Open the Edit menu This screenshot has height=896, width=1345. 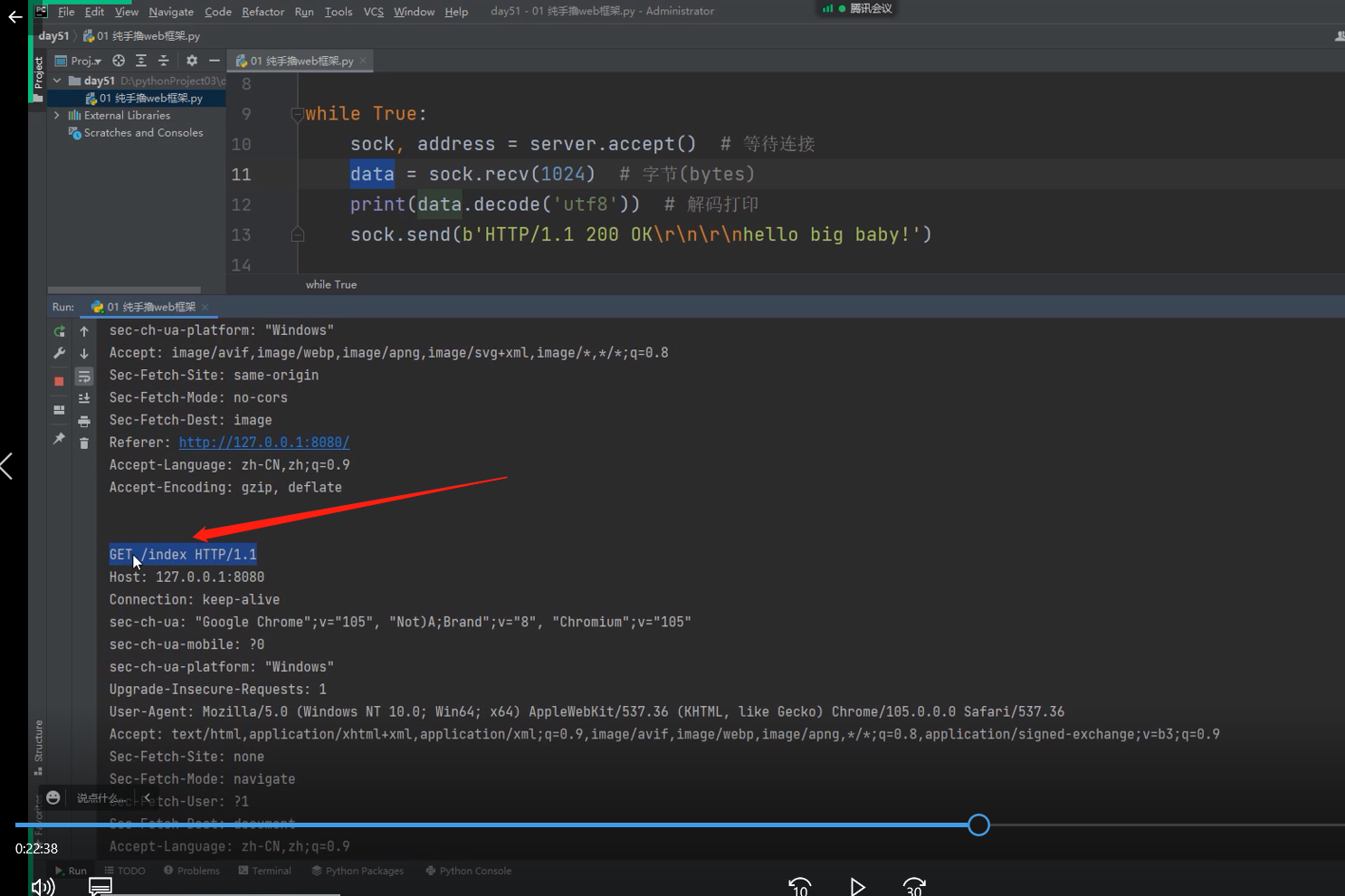pyautogui.click(x=94, y=12)
